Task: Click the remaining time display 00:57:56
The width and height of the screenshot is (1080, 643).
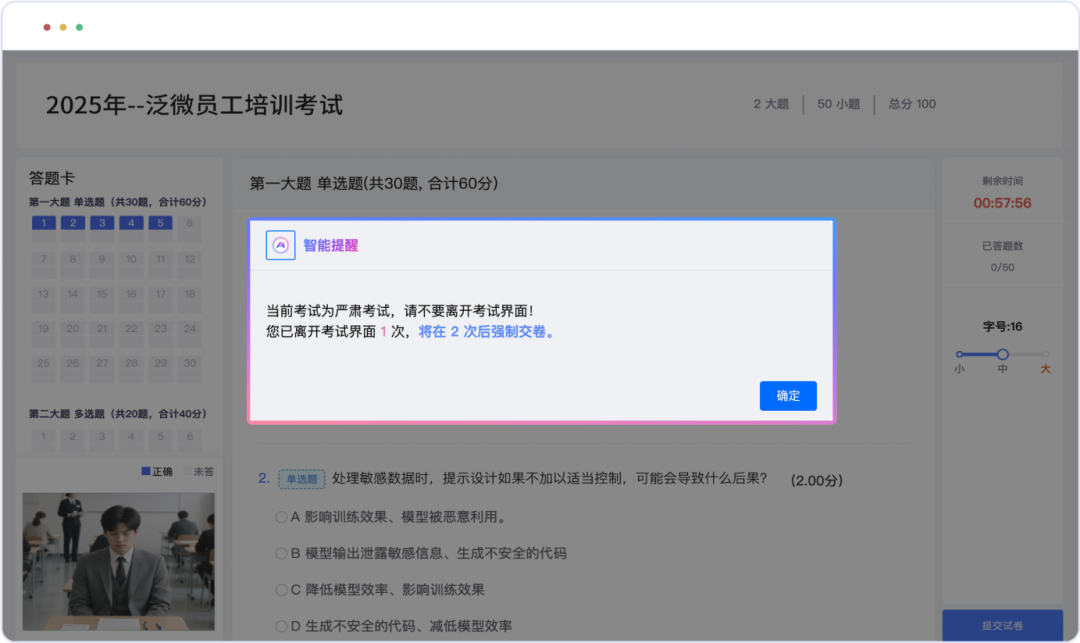Action: tap(1003, 202)
